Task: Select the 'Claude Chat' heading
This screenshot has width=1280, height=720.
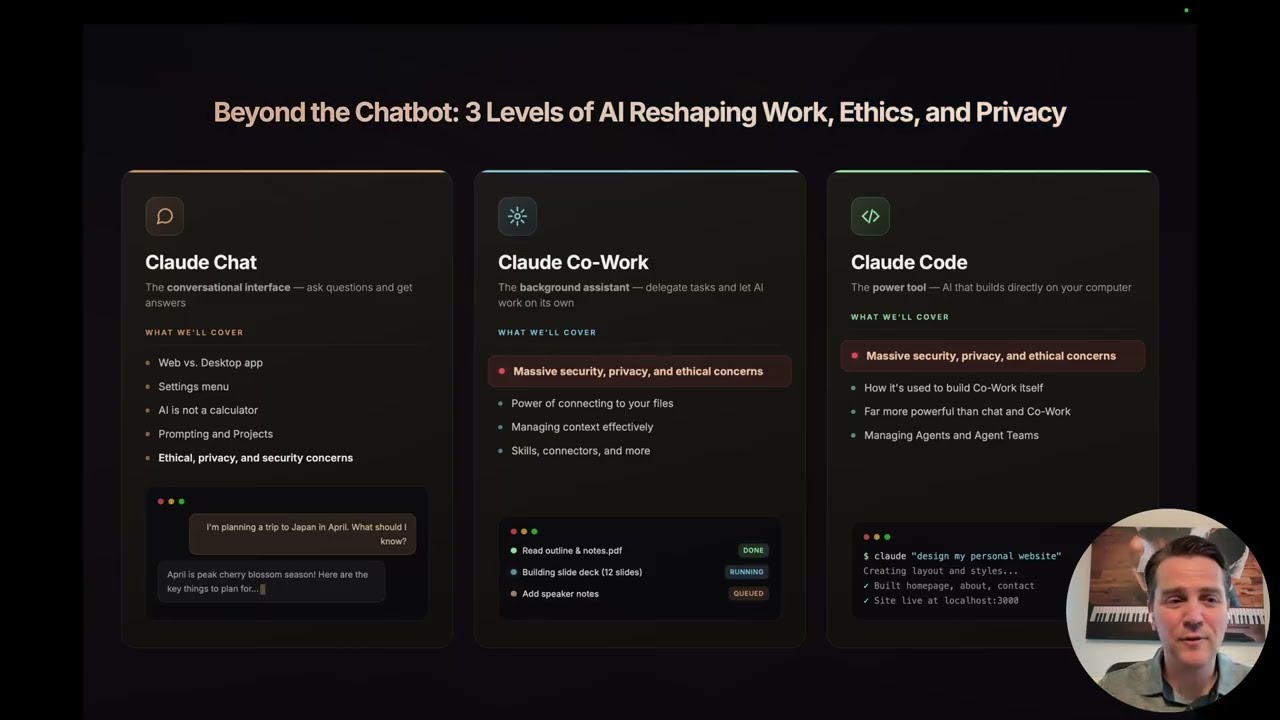Action: pyautogui.click(x=201, y=262)
